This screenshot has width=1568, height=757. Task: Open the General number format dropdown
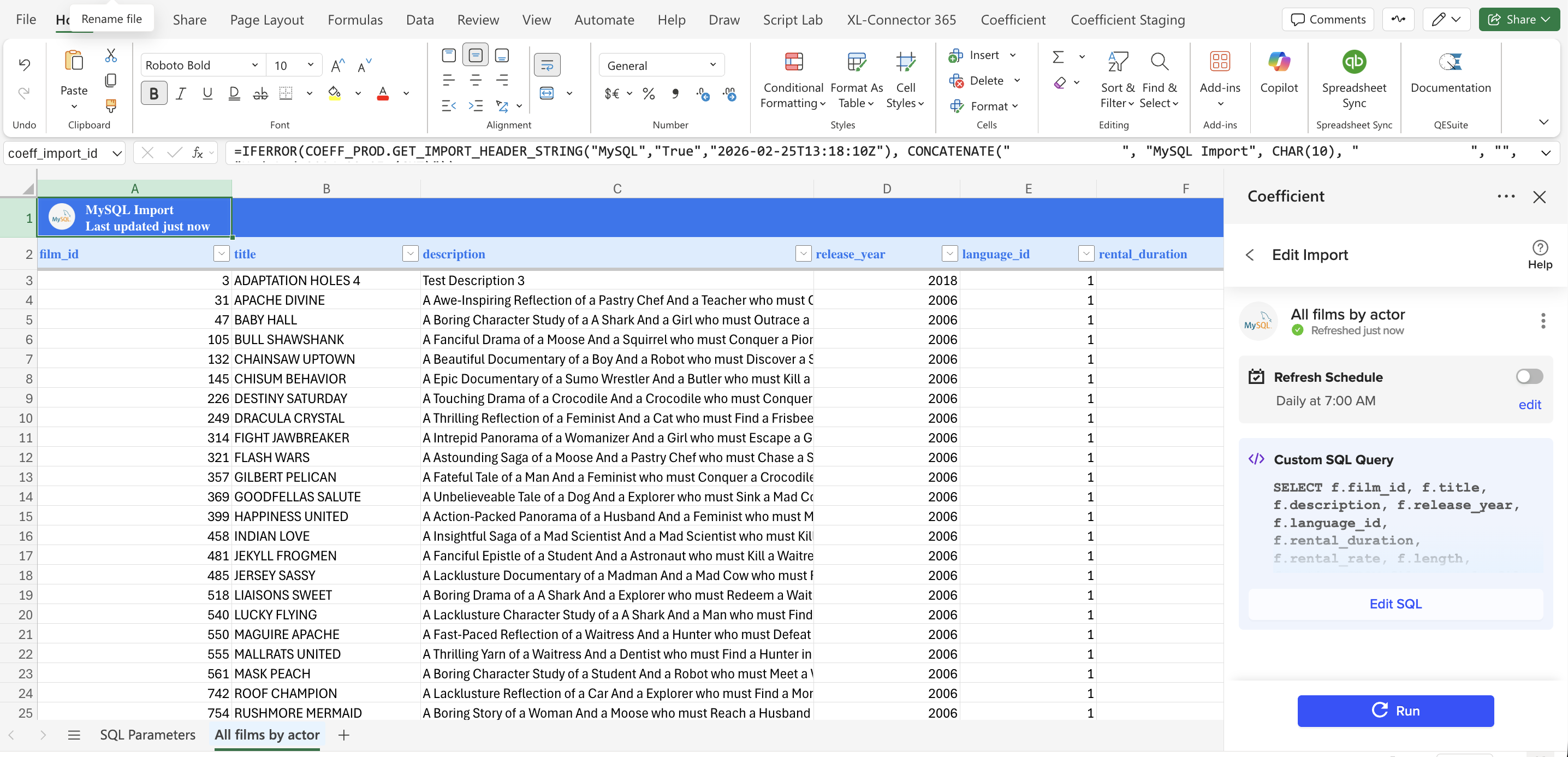712,64
